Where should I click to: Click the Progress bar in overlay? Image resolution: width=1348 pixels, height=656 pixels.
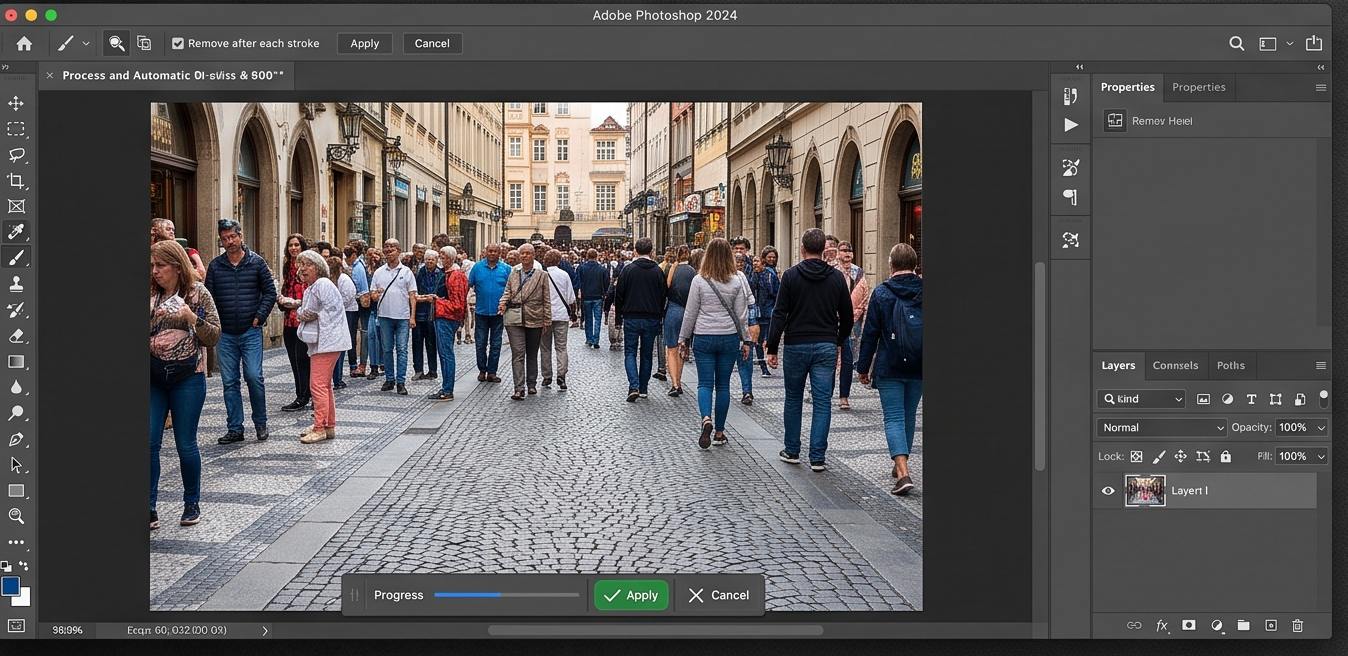coord(507,595)
